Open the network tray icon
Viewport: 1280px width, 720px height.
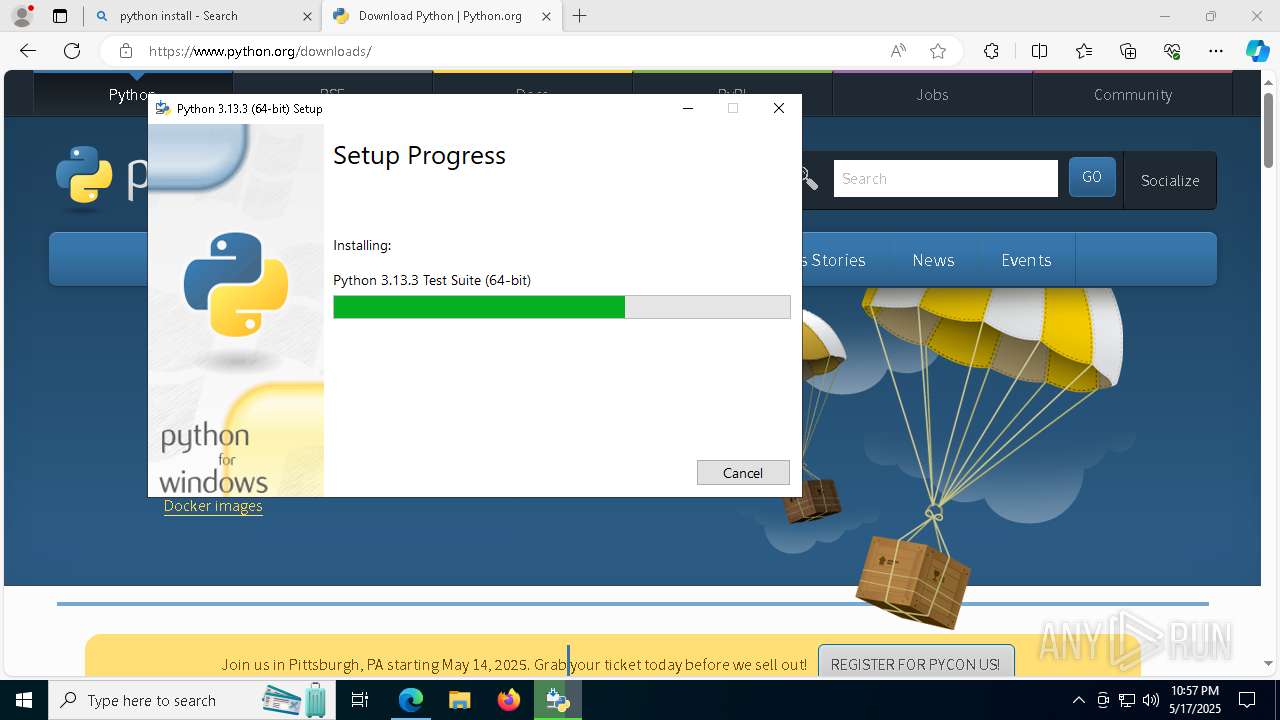click(x=1127, y=700)
